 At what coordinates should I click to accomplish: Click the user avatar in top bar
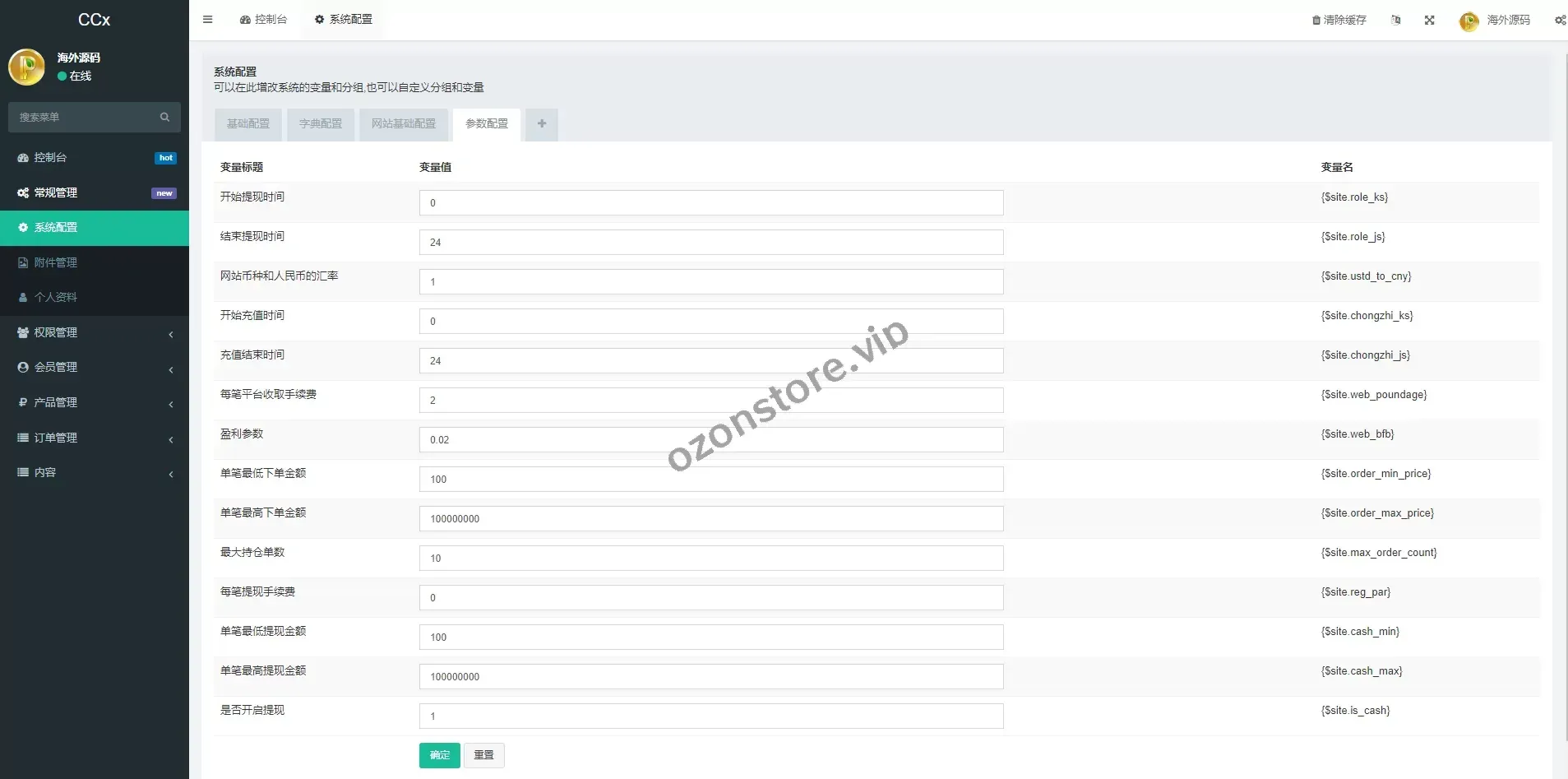[1469, 21]
